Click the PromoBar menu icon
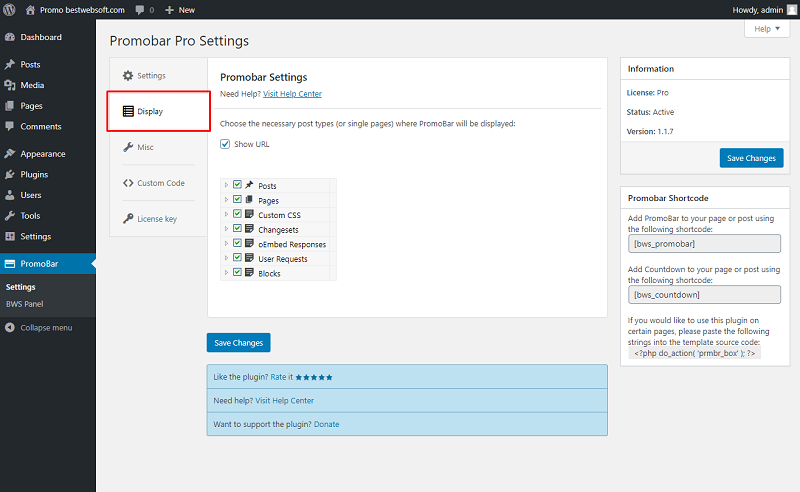800x492 pixels. 10,264
